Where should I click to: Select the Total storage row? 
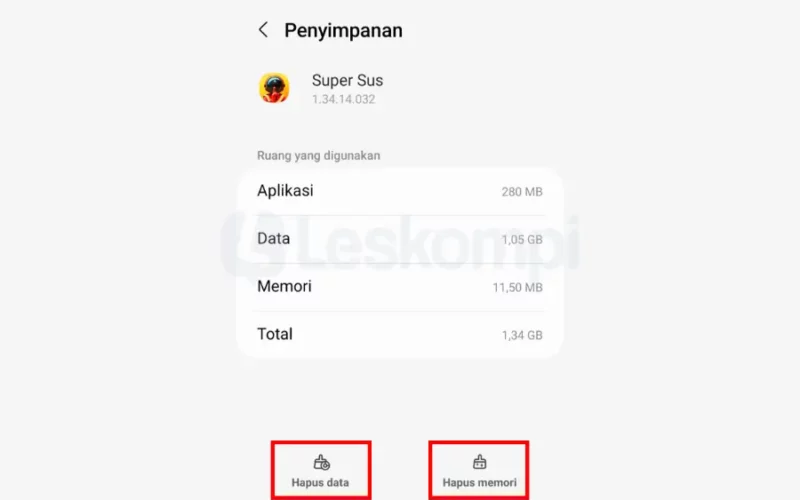pyautogui.click(x=400, y=334)
